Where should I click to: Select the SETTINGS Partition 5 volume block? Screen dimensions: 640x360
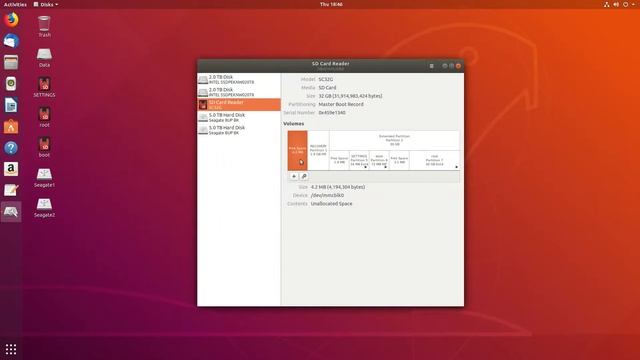(x=359, y=160)
